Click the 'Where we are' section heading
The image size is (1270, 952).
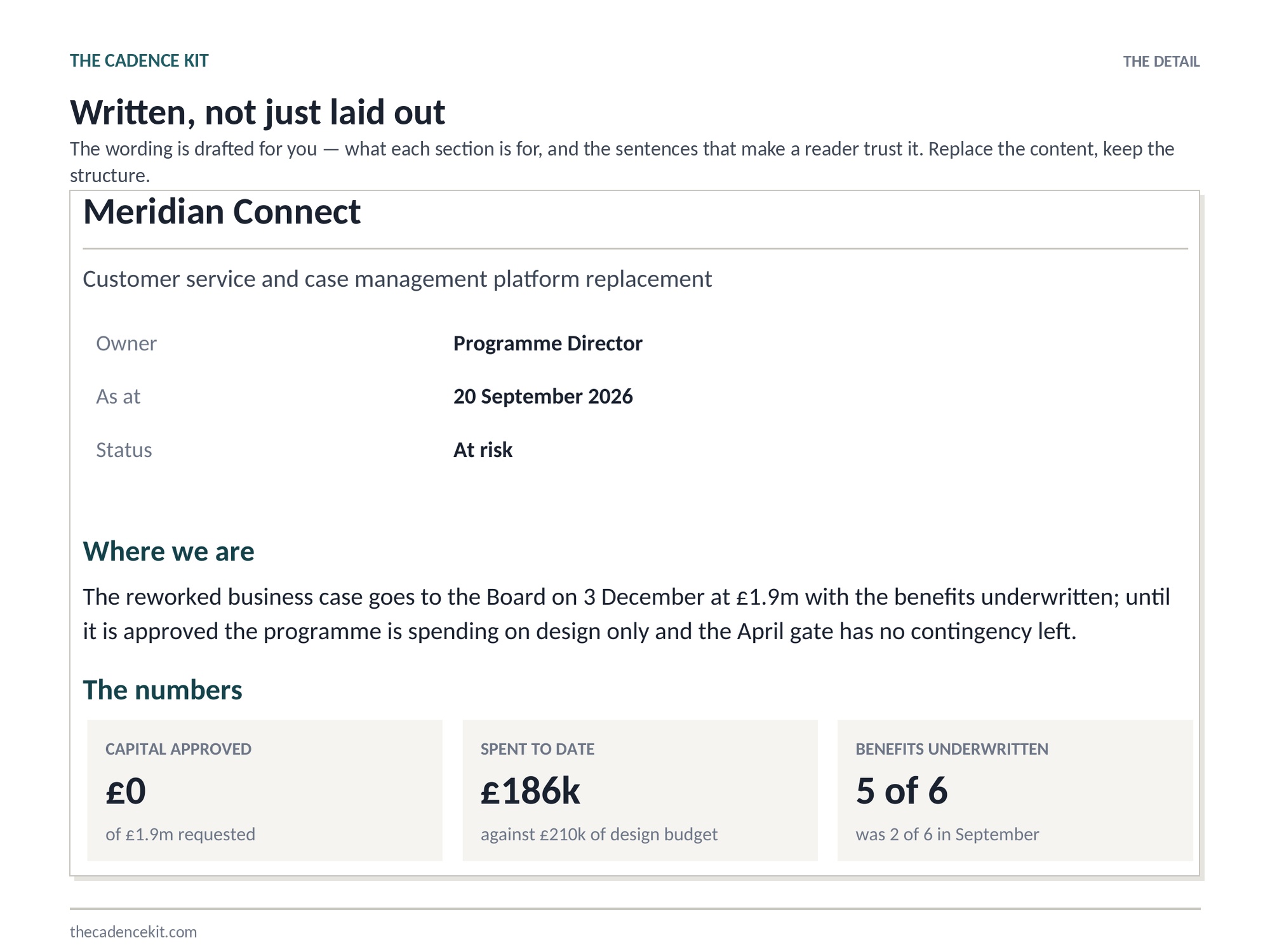point(168,552)
